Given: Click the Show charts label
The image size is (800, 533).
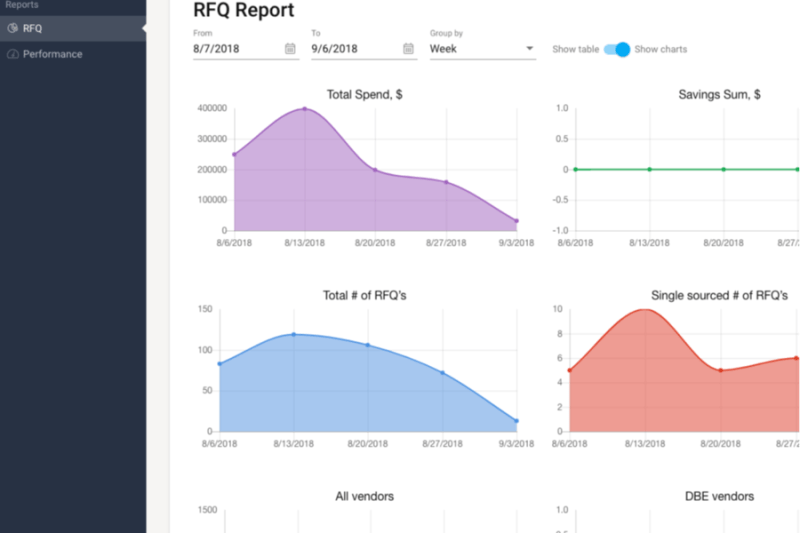Looking at the screenshot, I should pyautogui.click(x=661, y=49).
